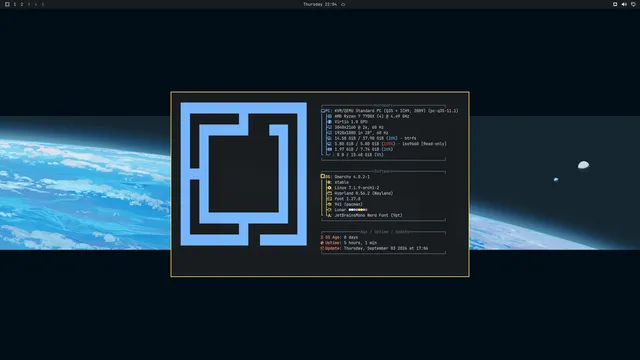Click the CPU icon beside AMD Ryzen 7
This screenshot has height=360, width=640.
(x=329, y=116)
